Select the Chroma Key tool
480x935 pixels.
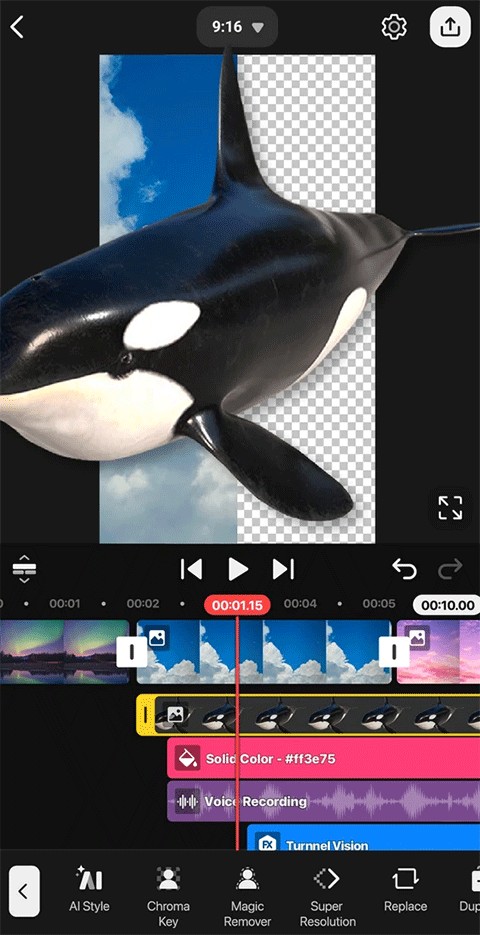click(168, 896)
